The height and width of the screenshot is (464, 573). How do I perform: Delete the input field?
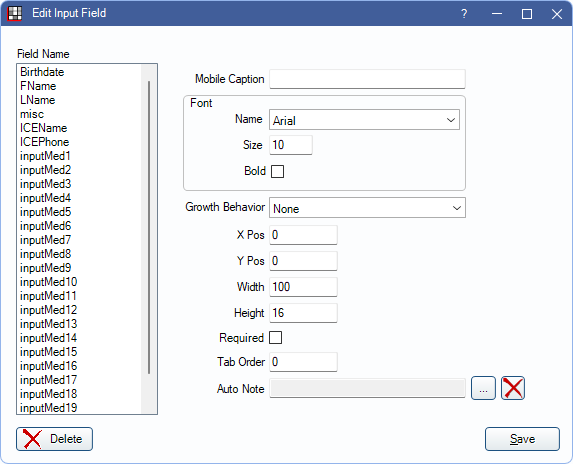[x=54, y=439]
